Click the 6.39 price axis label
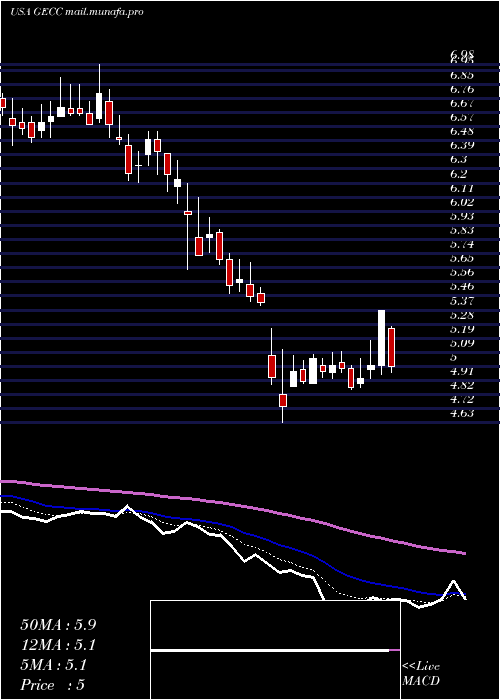 (x=462, y=146)
